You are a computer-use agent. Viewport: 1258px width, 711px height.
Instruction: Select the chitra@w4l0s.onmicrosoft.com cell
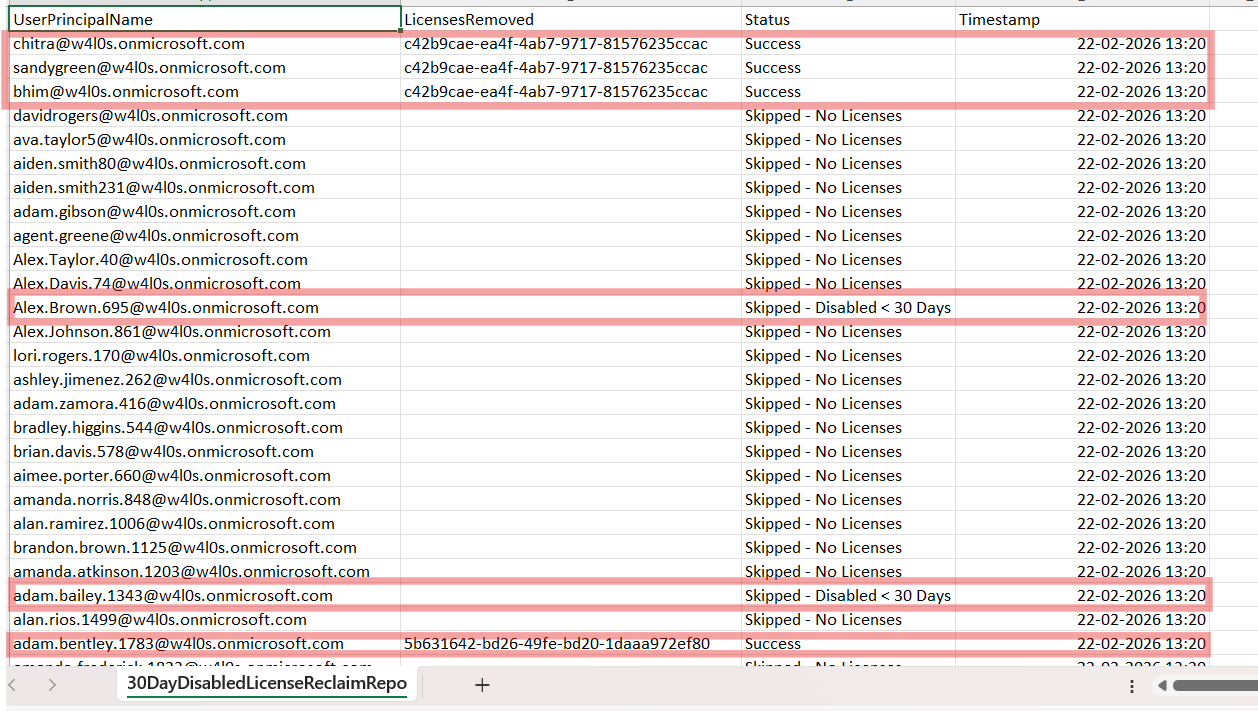pyautogui.click(x=204, y=44)
